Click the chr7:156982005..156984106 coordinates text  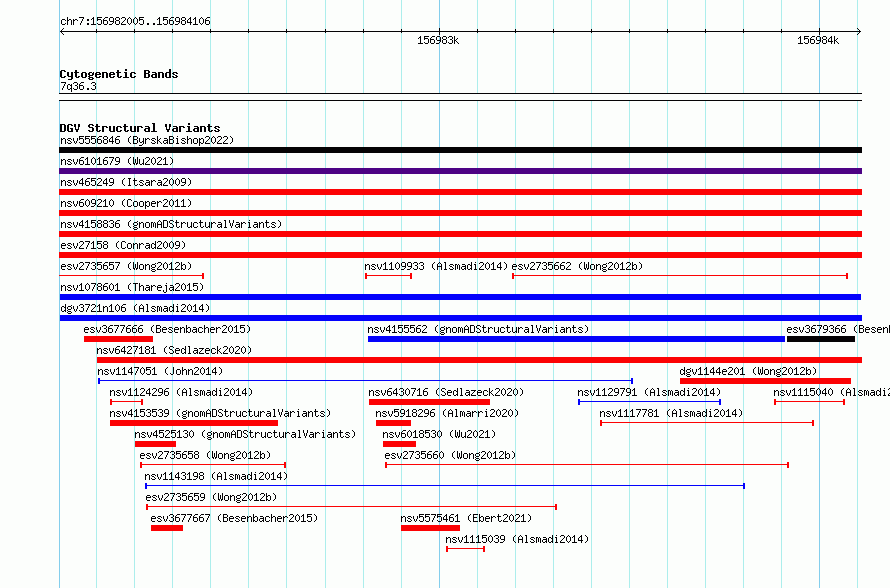pyautogui.click(x=135, y=21)
